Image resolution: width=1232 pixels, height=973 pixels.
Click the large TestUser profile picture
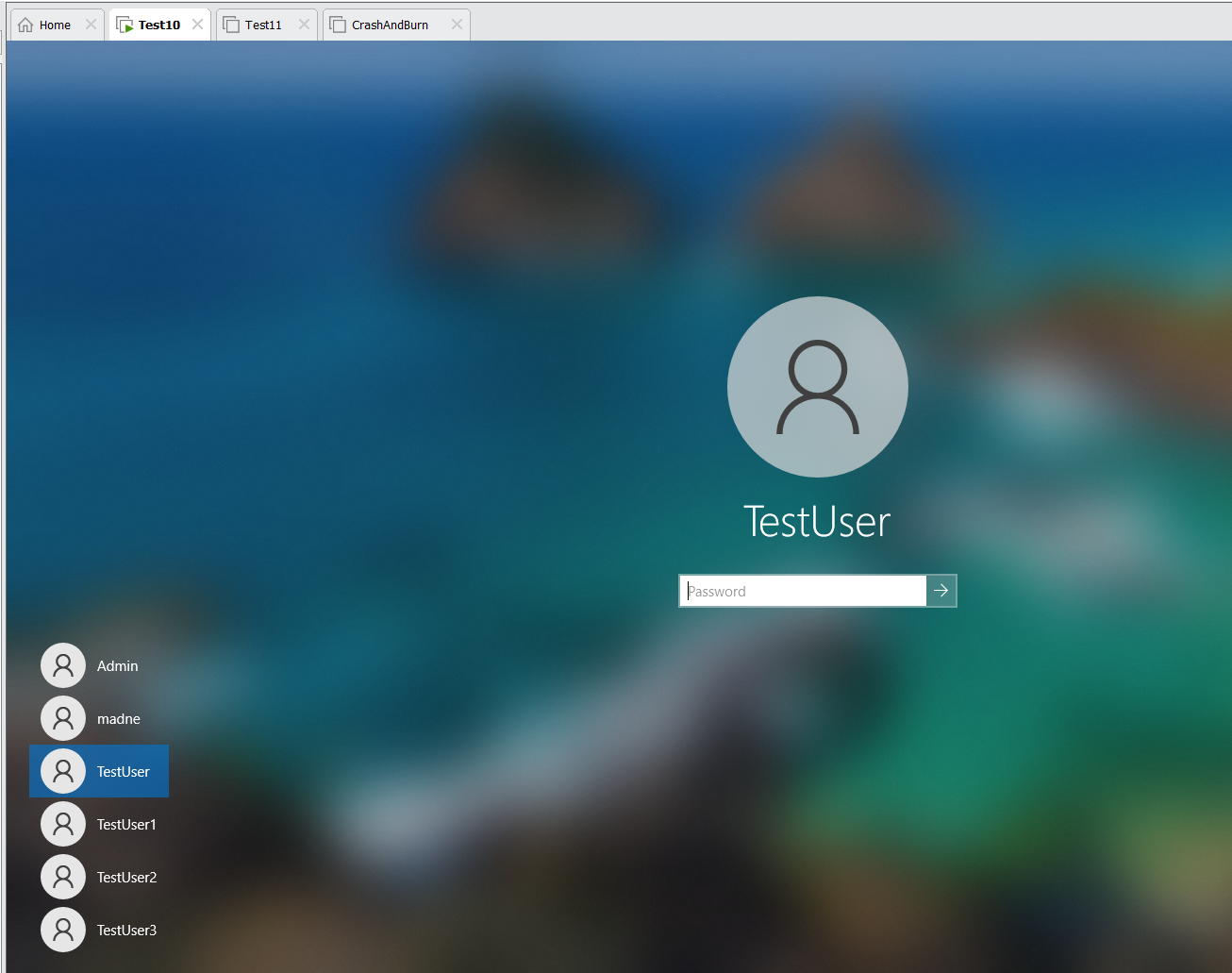click(818, 387)
